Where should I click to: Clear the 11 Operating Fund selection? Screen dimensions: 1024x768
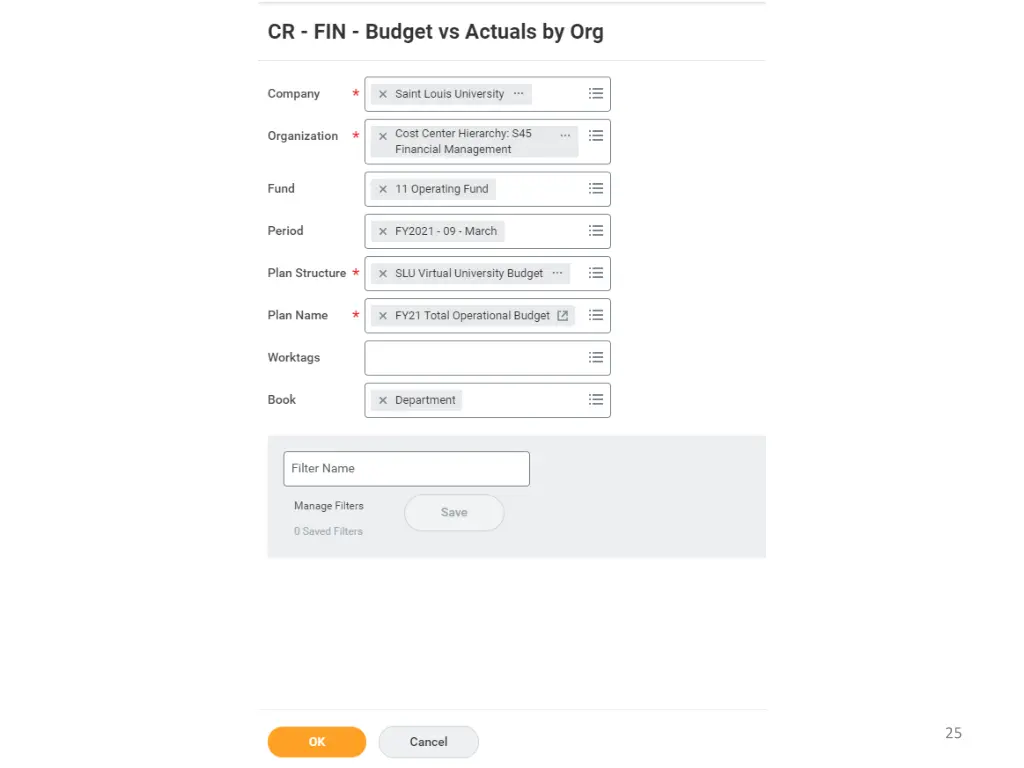point(382,189)
